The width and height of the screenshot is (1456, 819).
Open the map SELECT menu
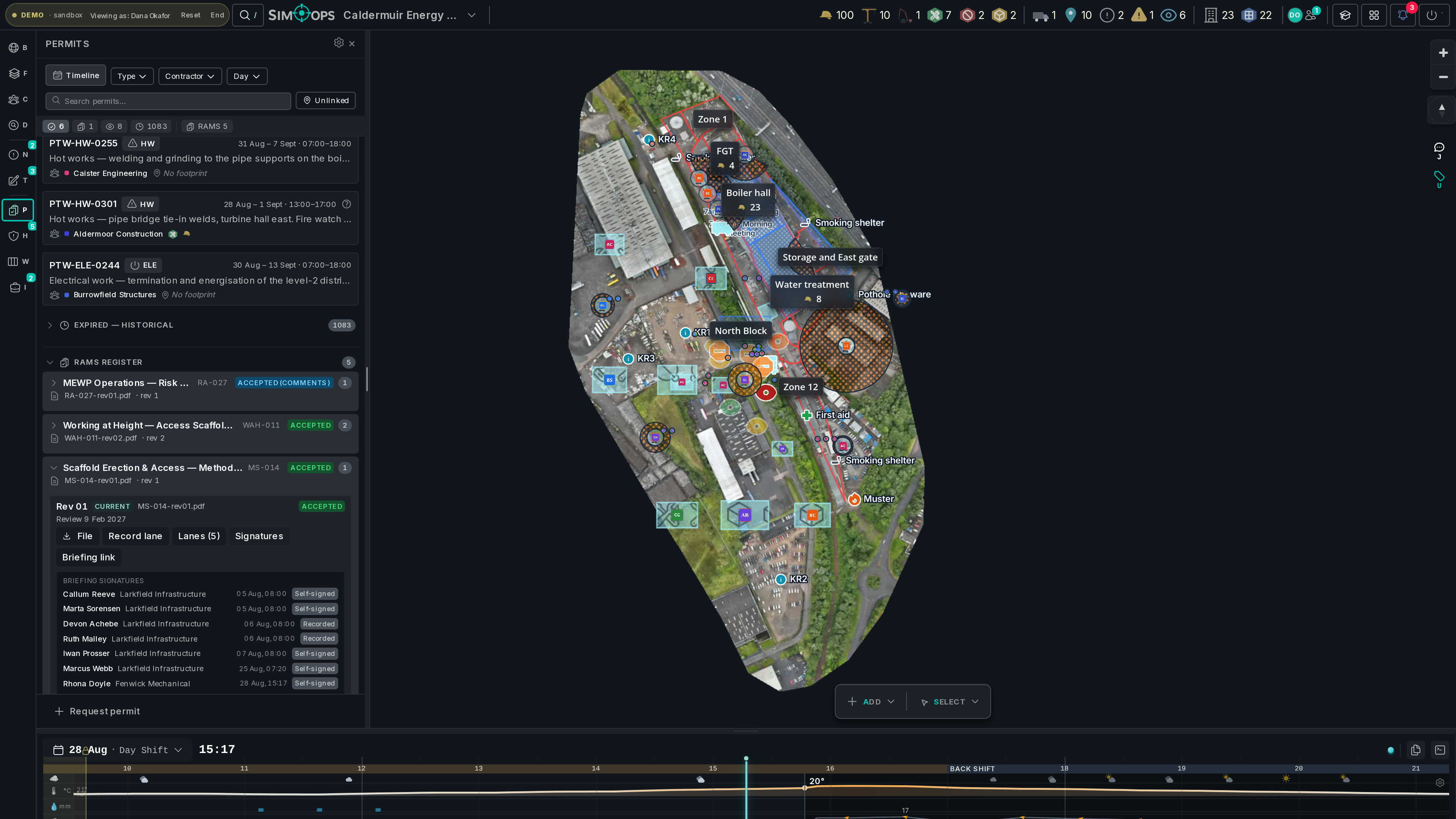[x=949, y=701]
